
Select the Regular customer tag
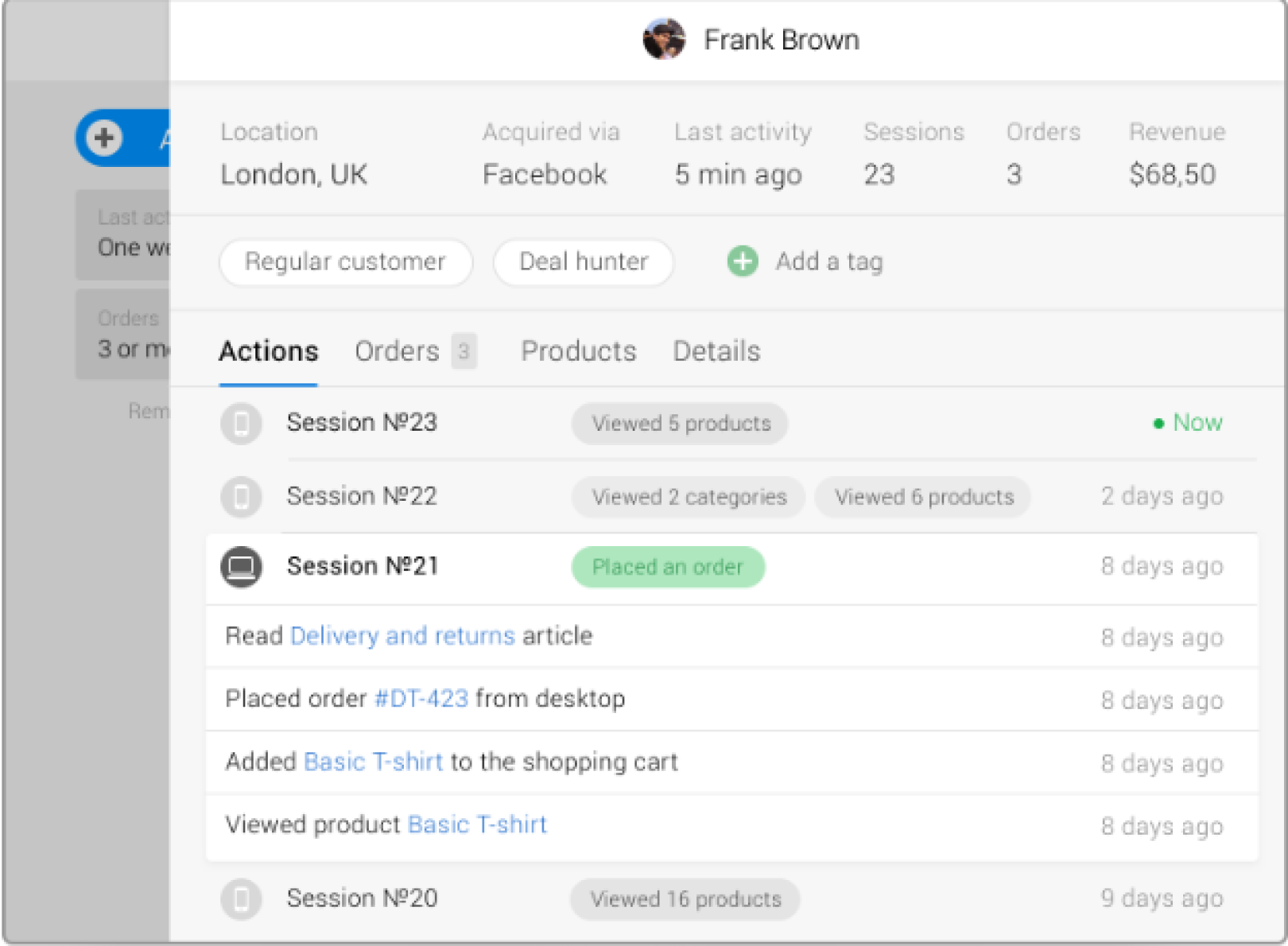345,262
